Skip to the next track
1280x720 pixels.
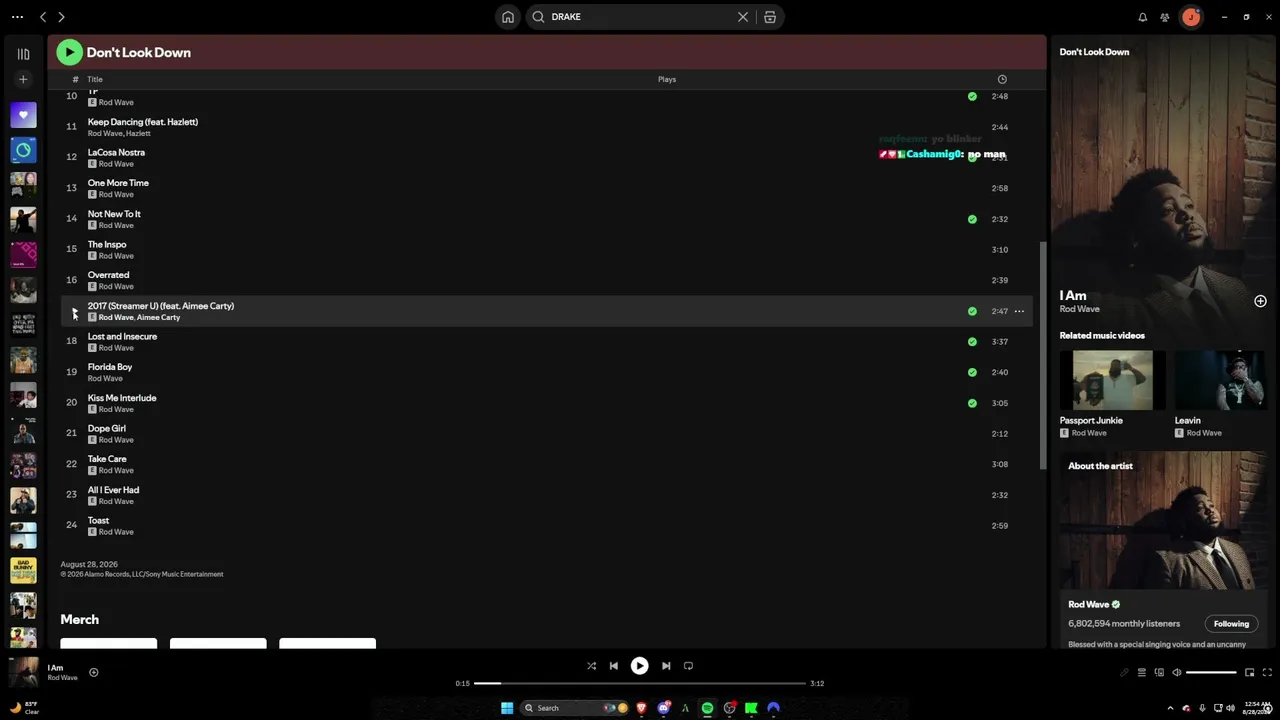[666, 666]
